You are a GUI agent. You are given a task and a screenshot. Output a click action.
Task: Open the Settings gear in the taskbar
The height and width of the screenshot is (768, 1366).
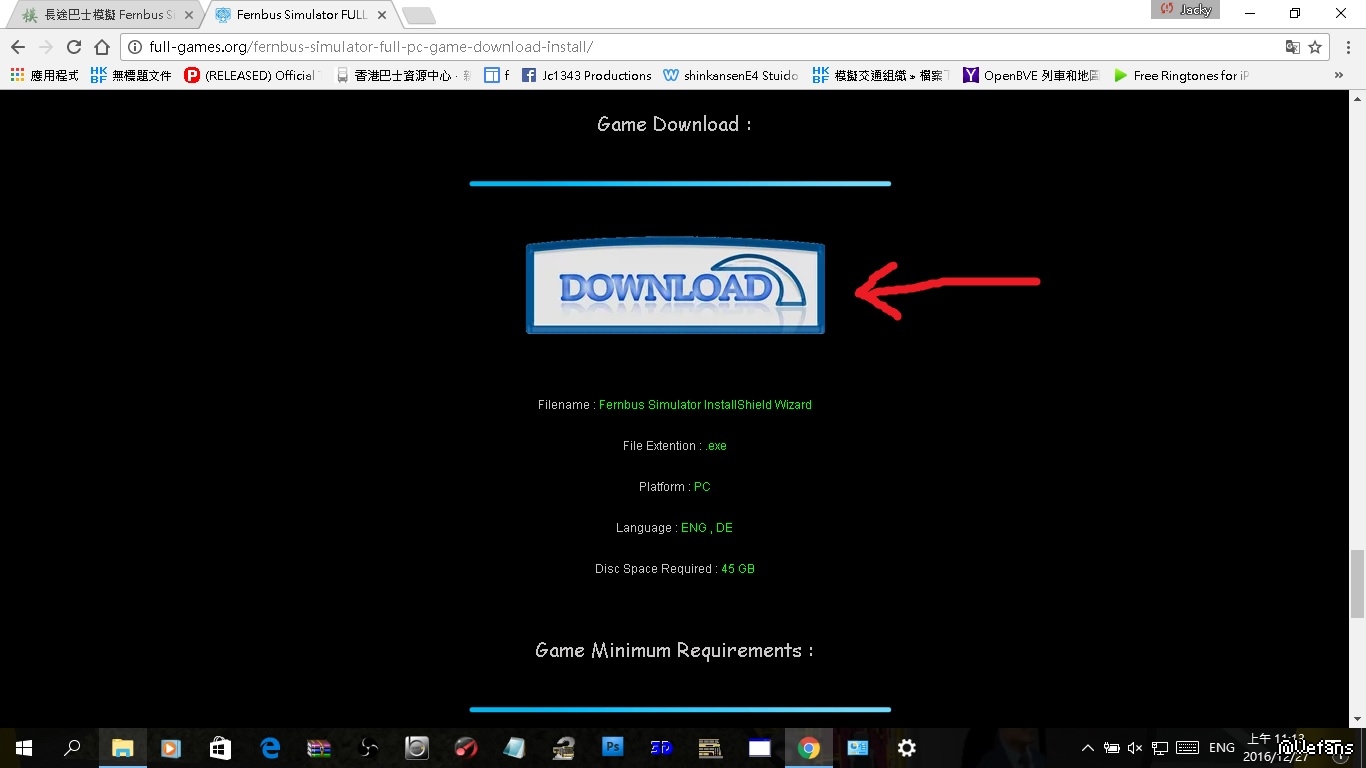907,747
